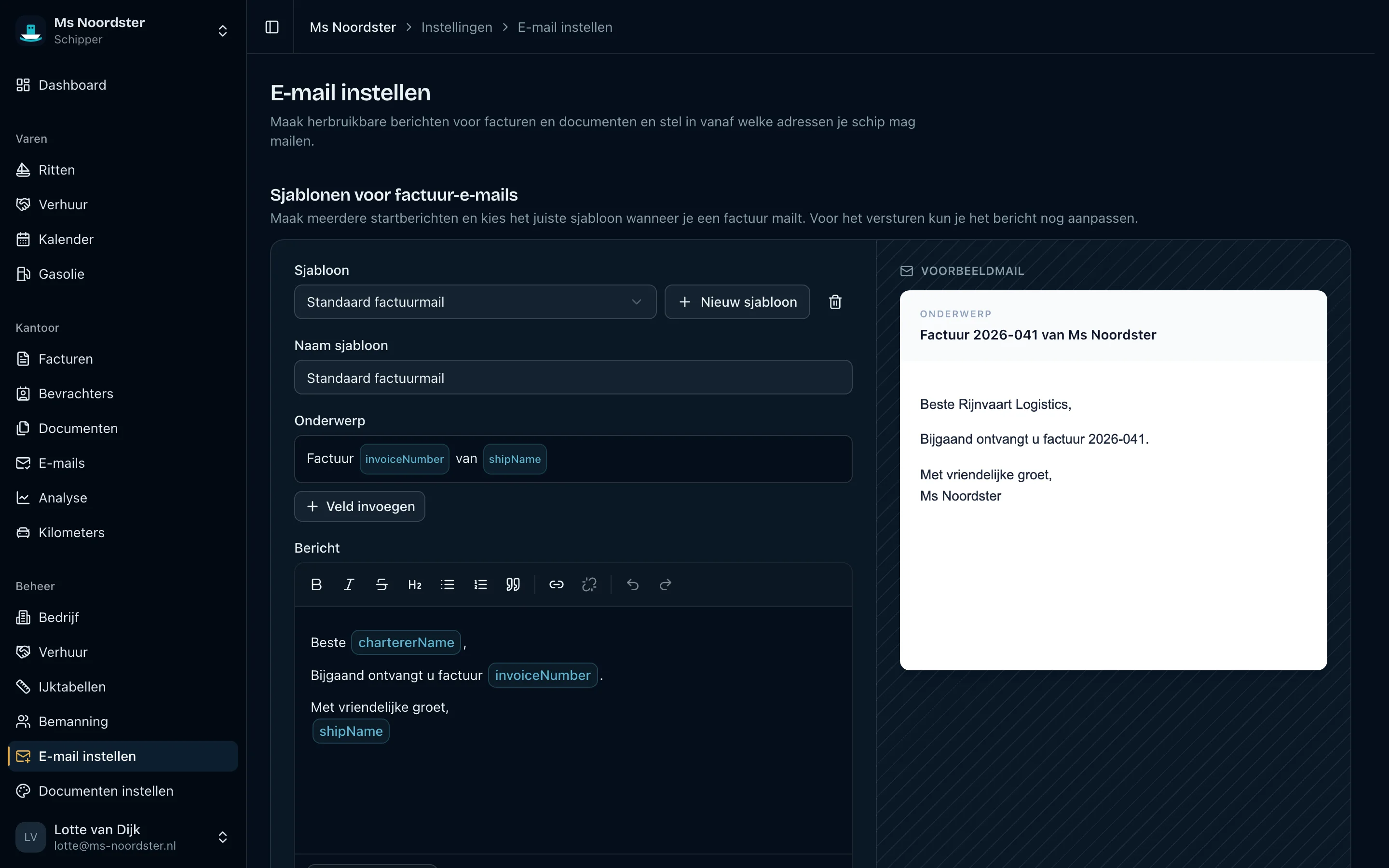Click preview text Beste Rijnvaart Logistics
This screenshot has width=1389, height=868.
pyautogui.click(x=995, y=404)
